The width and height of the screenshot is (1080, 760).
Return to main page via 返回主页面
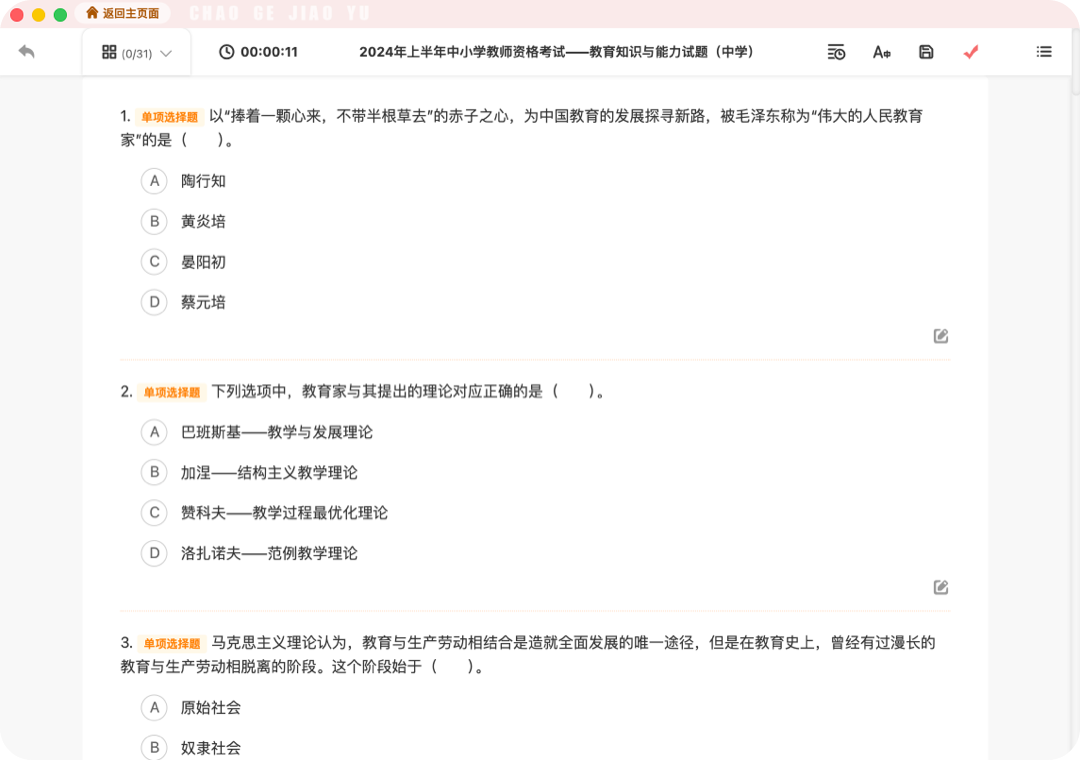click(x=123, y=13)
